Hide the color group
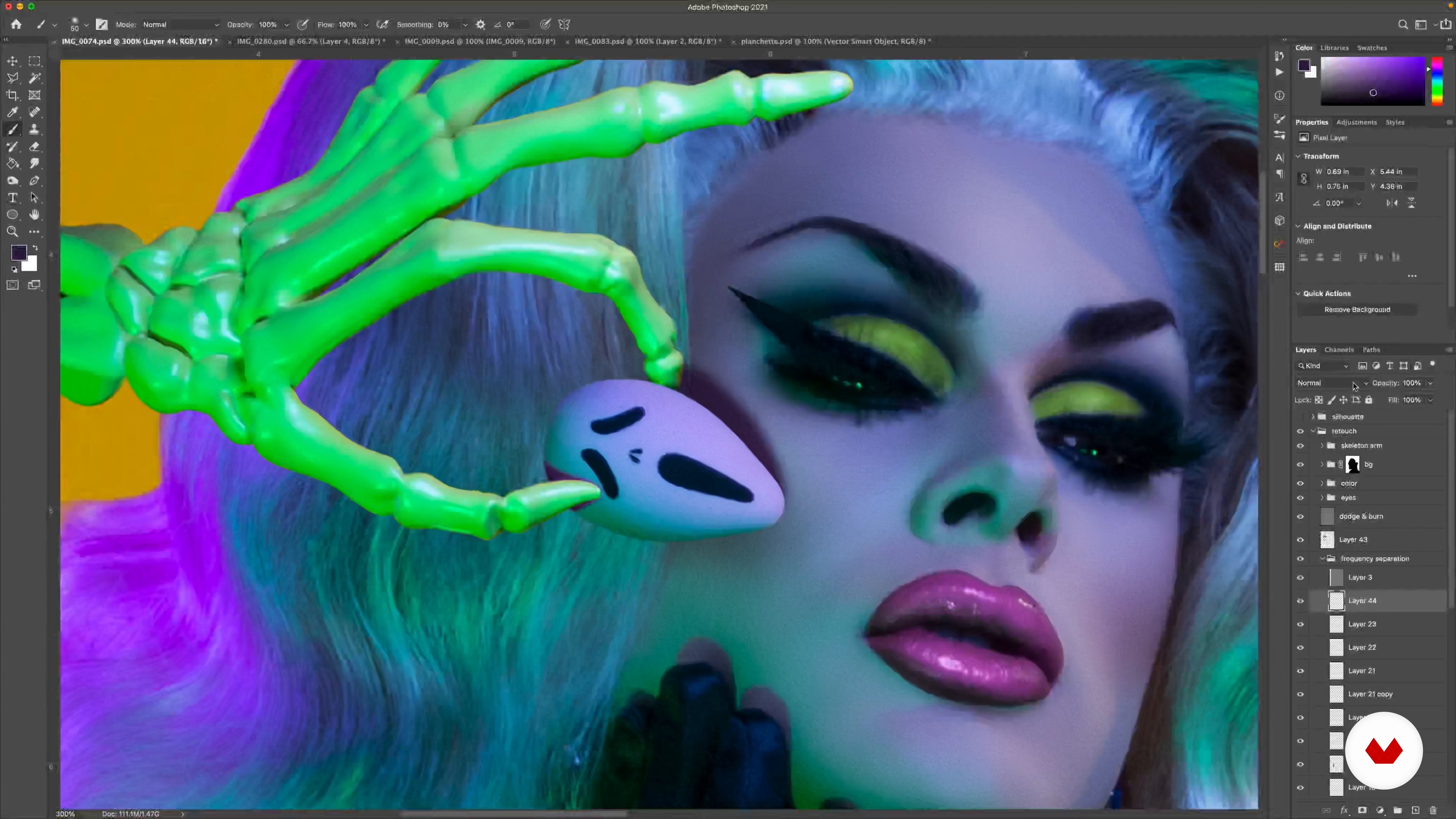 (1300, 483)
